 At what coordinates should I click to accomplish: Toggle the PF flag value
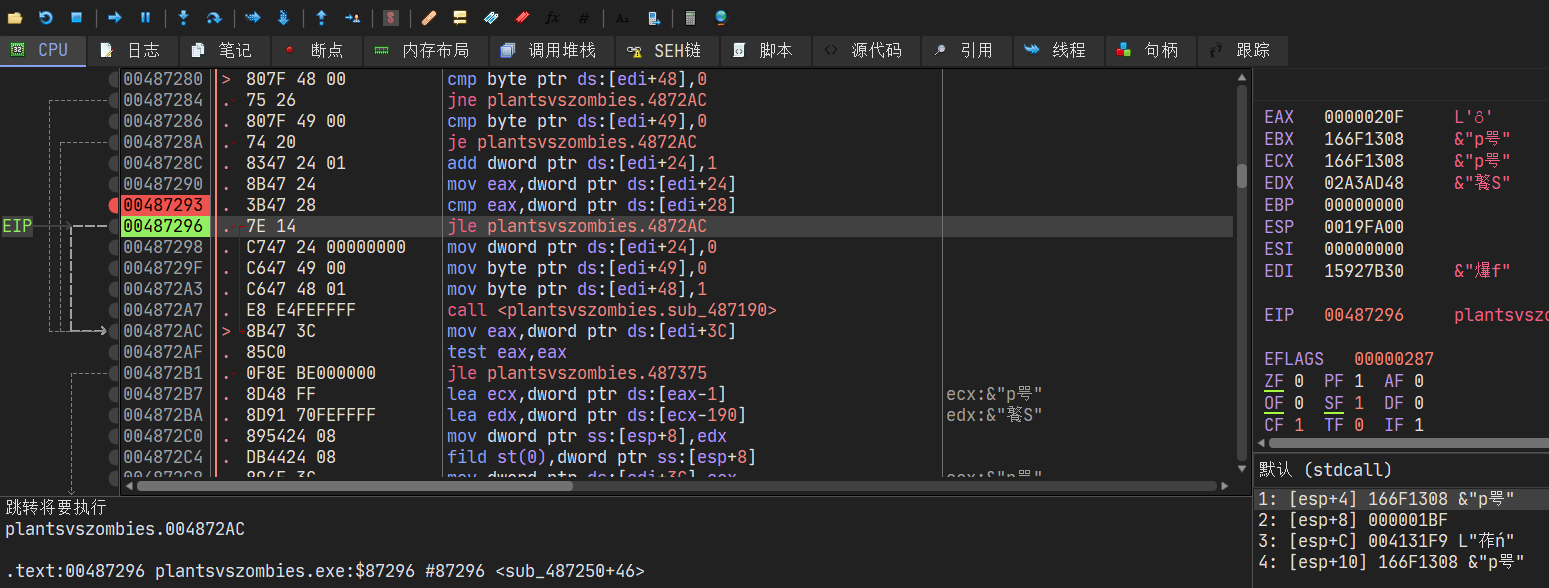point(1358,381)
